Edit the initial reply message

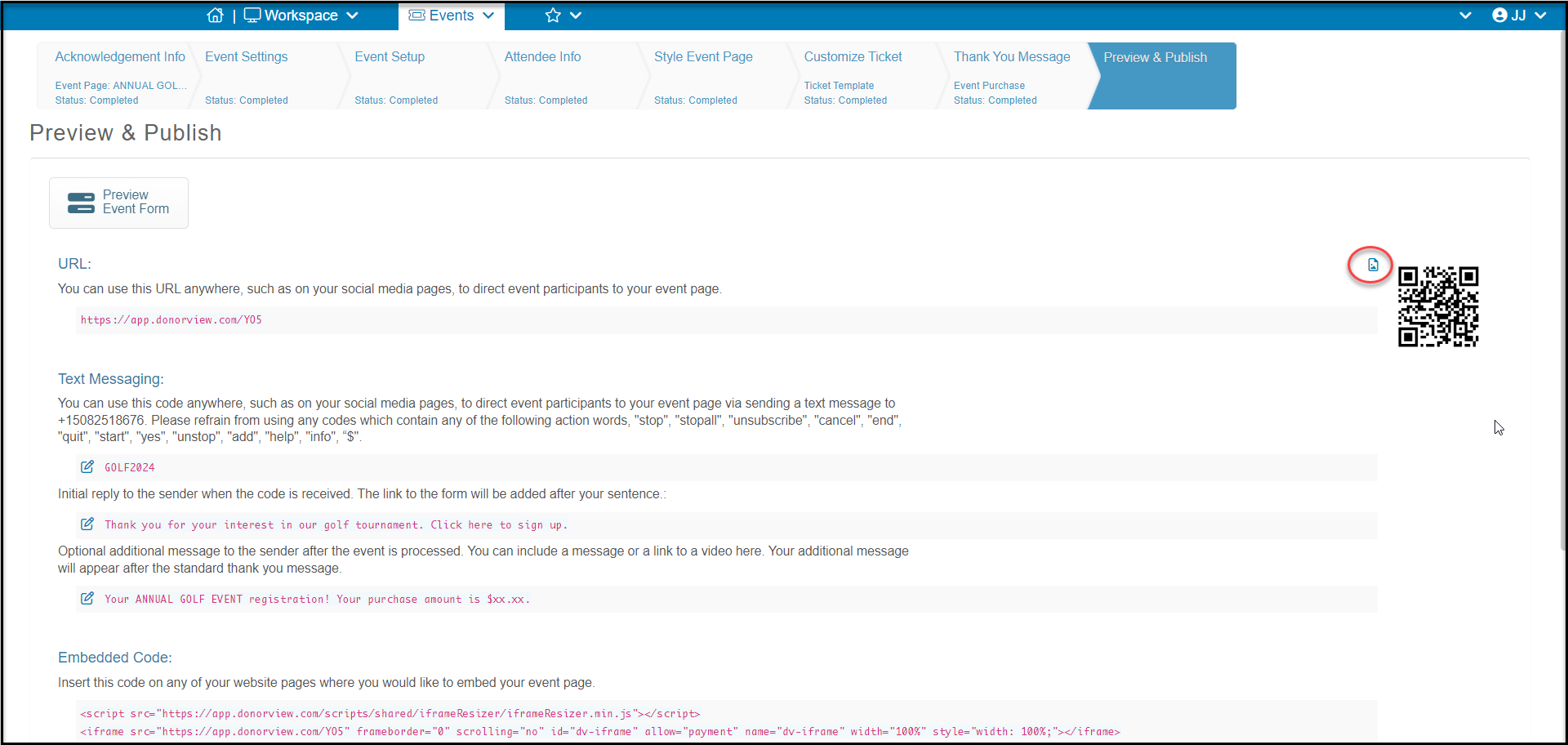tap(87, 524)
